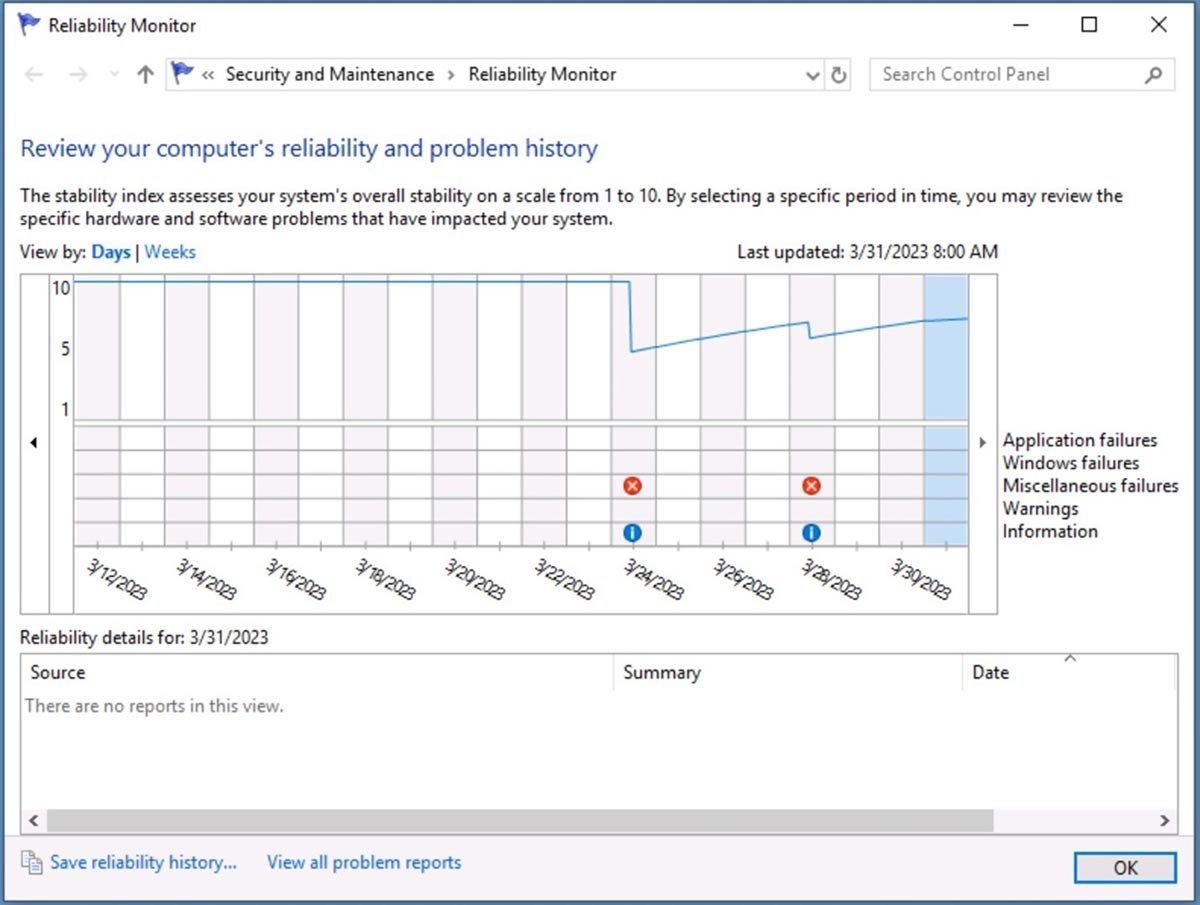Click the Up arrow navigation button
Image resolution: width=1200 pixels, height=905 pixels.
(145, 75)
